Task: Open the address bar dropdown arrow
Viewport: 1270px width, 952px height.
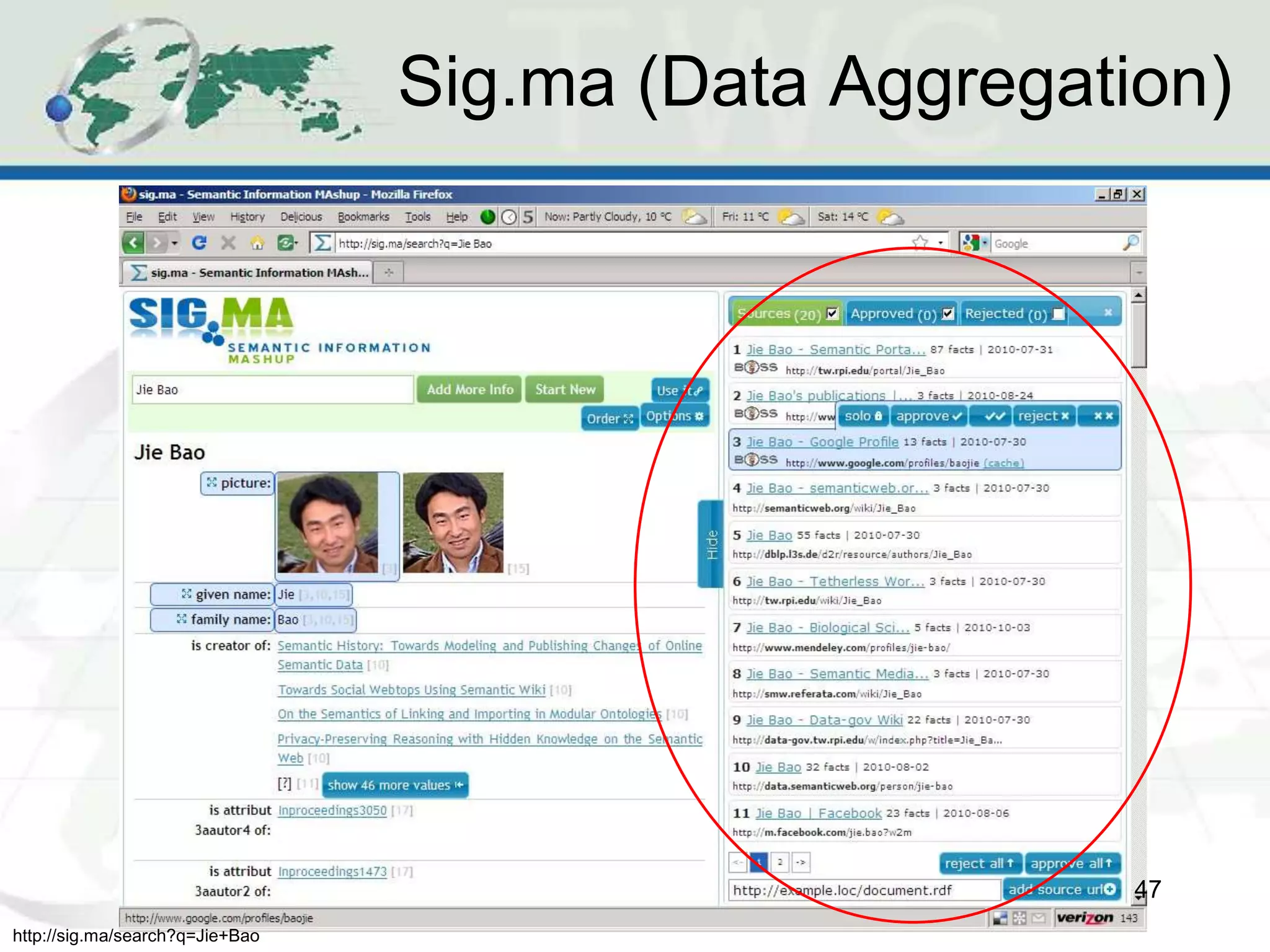Action: 940,243
